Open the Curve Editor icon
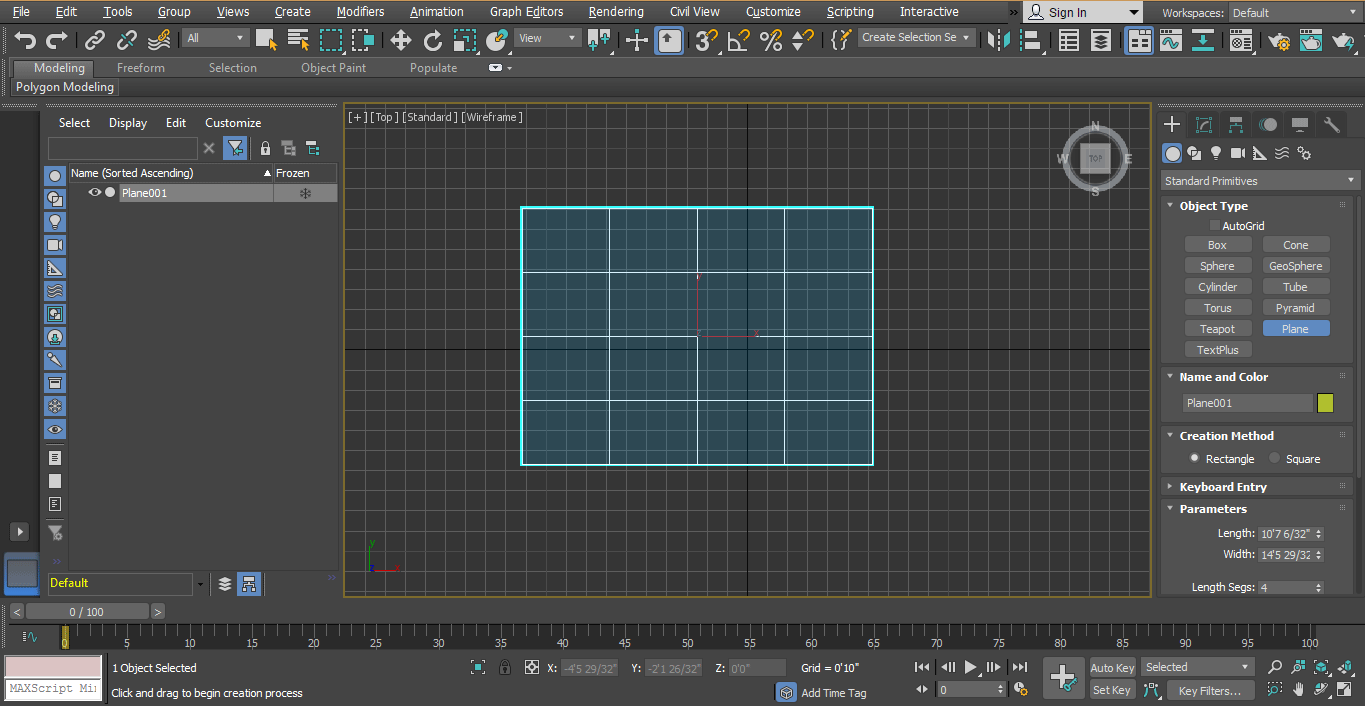The width and height of the screenshot is (1365, 706). tap(1170, 41)
